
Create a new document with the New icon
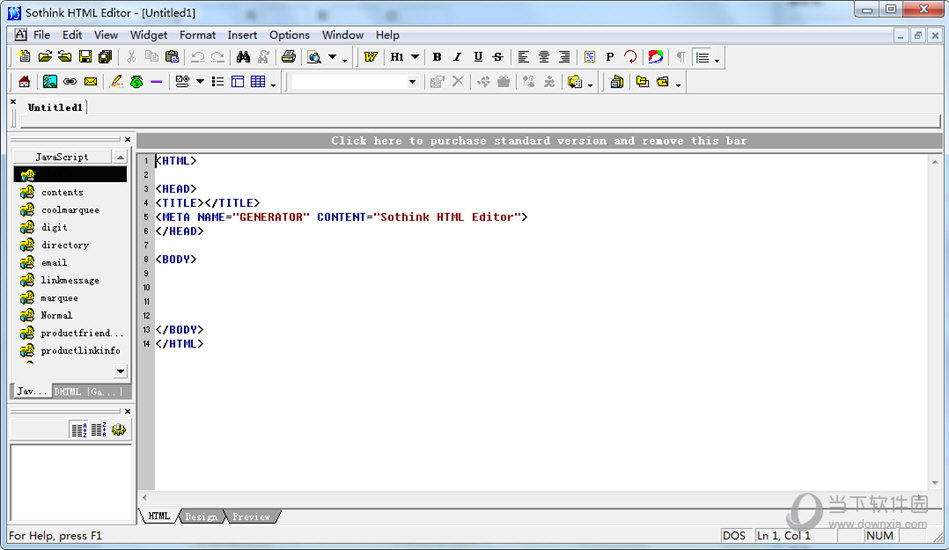[24, 57]
